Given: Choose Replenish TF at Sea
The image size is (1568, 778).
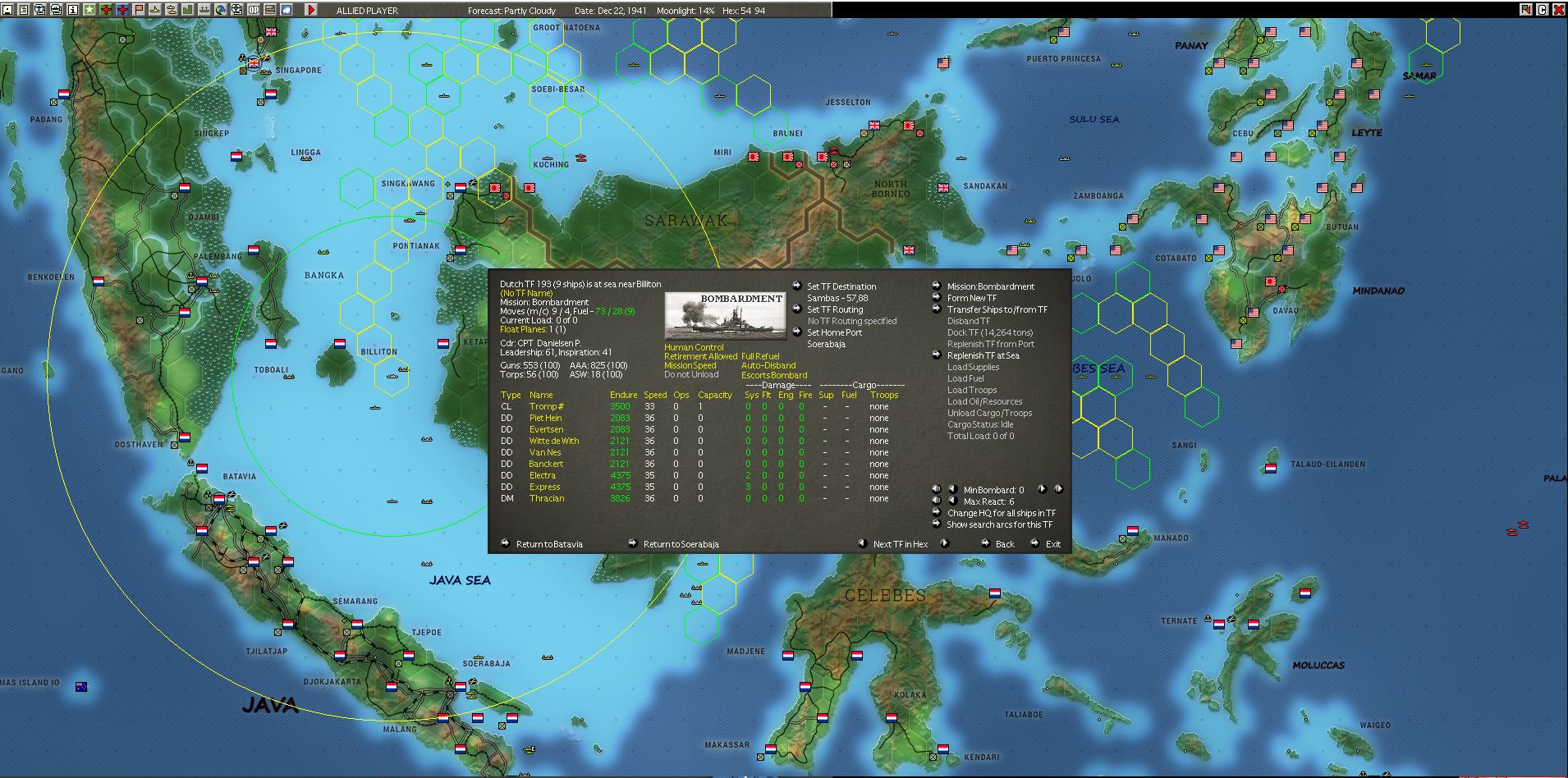Looking at the screenshot, I should pos(983,355).
